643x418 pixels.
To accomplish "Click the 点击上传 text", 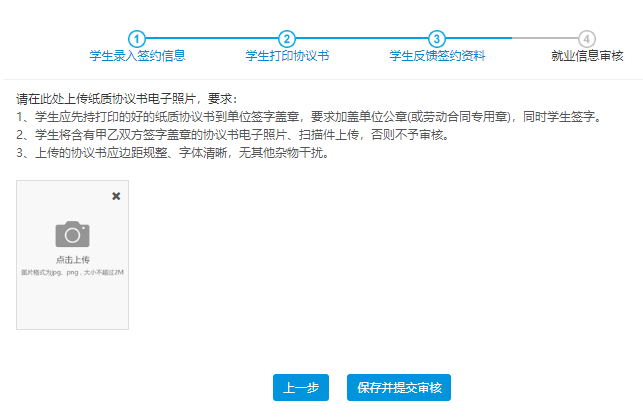I will [72, 259].
